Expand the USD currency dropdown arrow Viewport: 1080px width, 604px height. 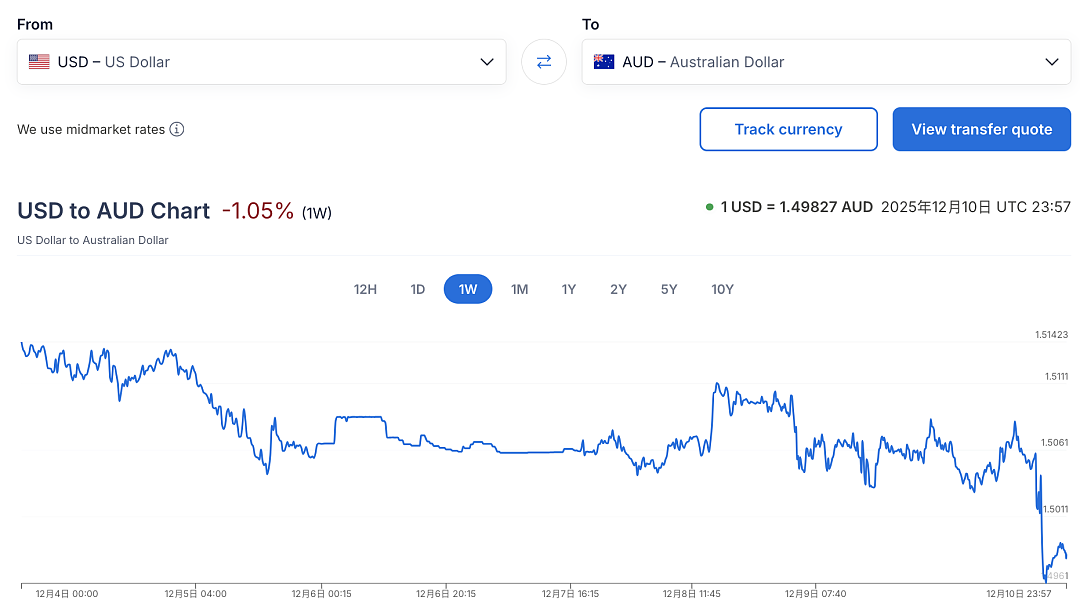pyautogui.click(x=487, y=62)
